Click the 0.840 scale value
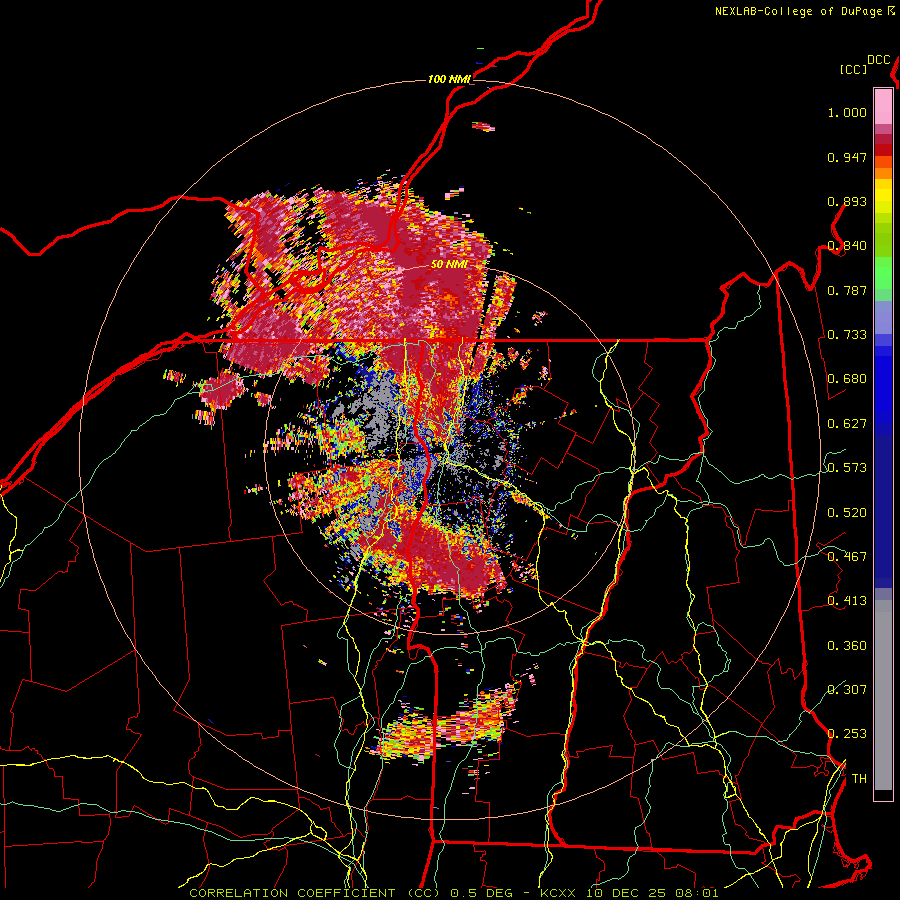 coord(847,246)
